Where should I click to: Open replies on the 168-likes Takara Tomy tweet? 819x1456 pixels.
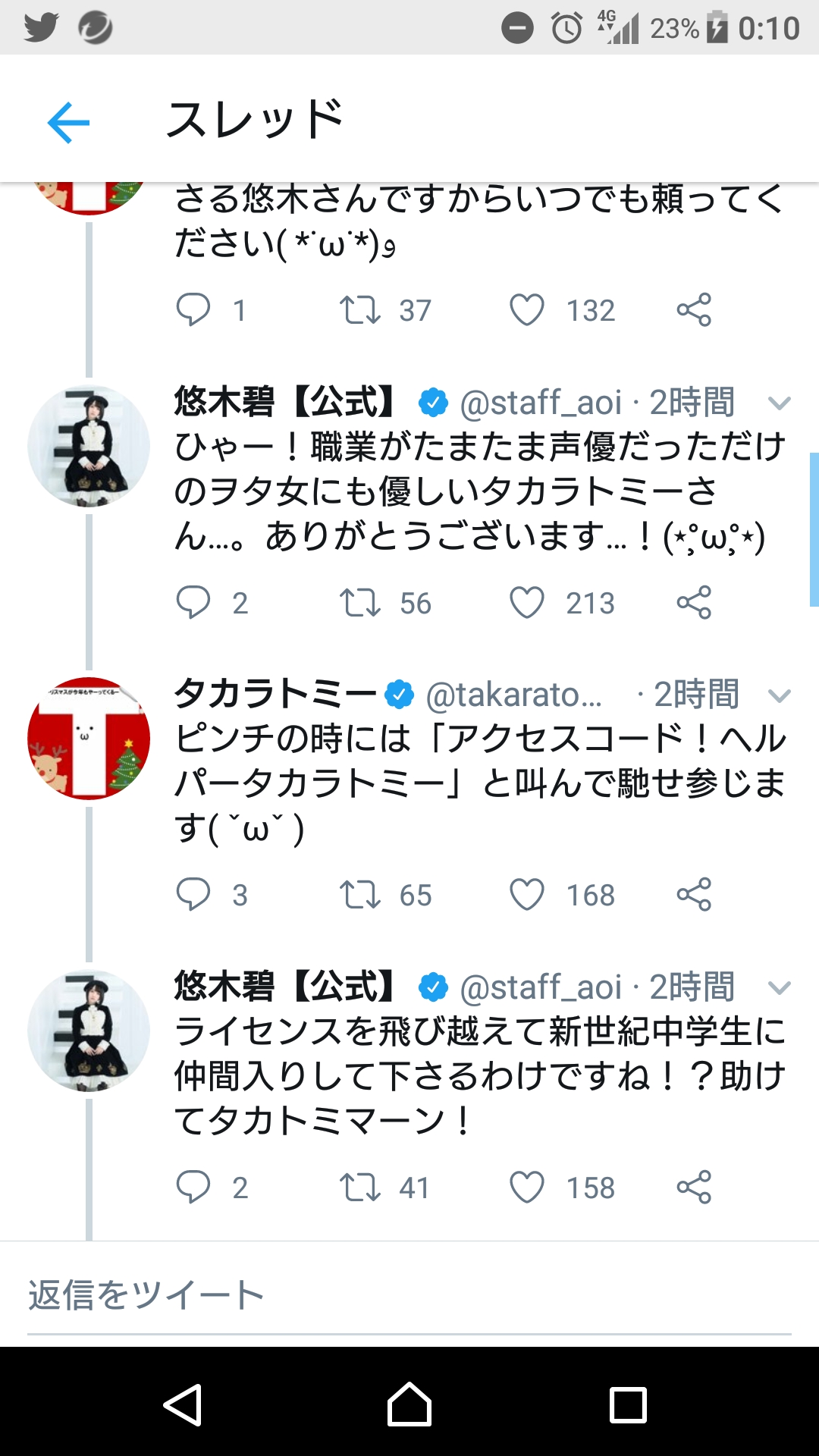193,895
